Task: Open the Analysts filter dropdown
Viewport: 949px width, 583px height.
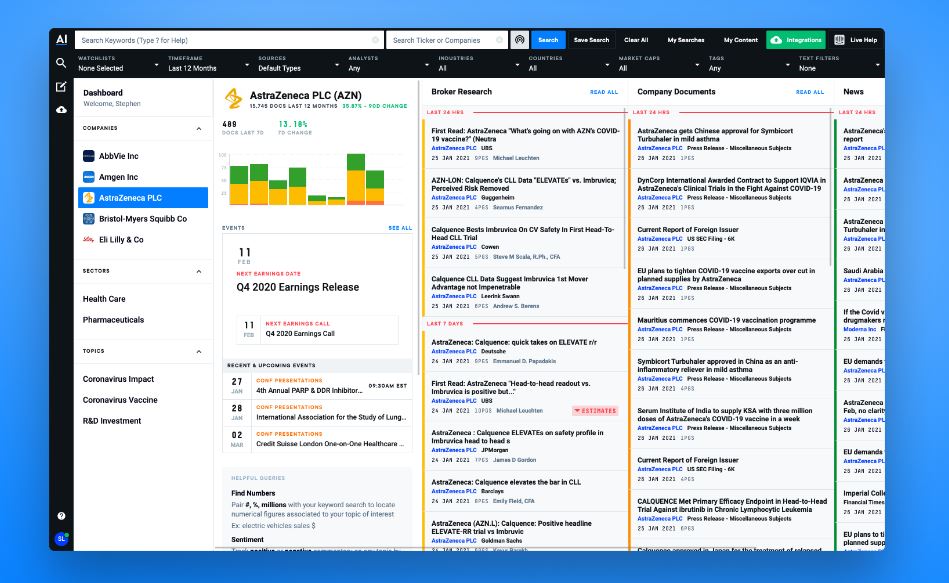Action: coord(389,64)
